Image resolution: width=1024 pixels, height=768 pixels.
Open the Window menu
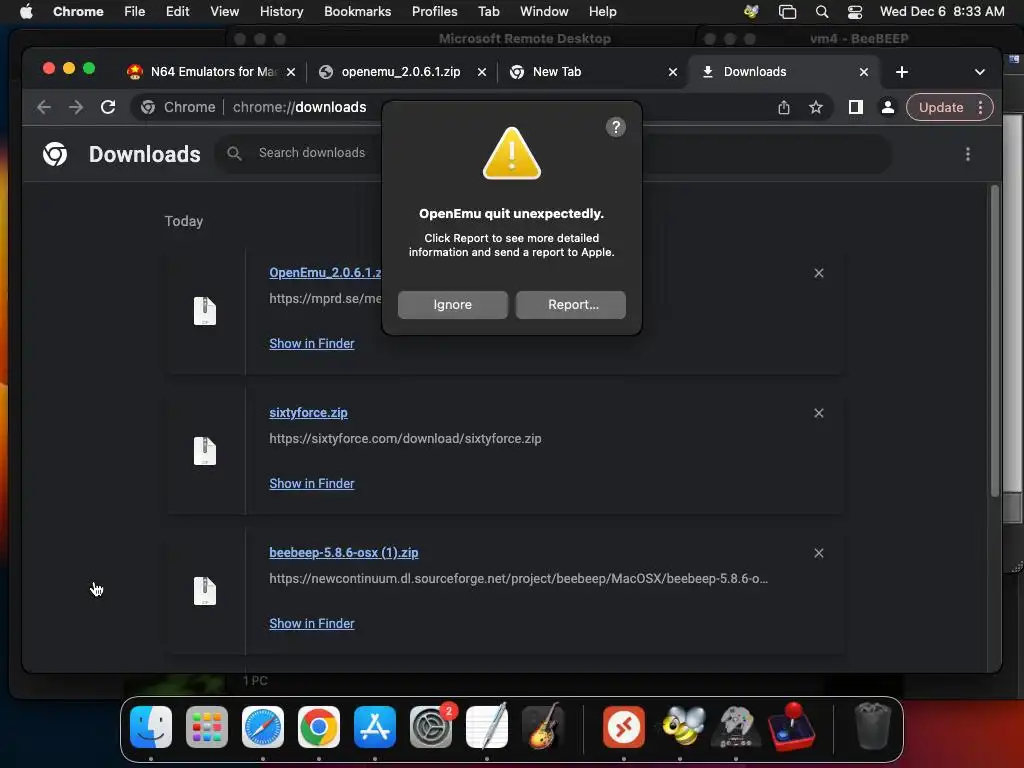click(x=543, y=12)
